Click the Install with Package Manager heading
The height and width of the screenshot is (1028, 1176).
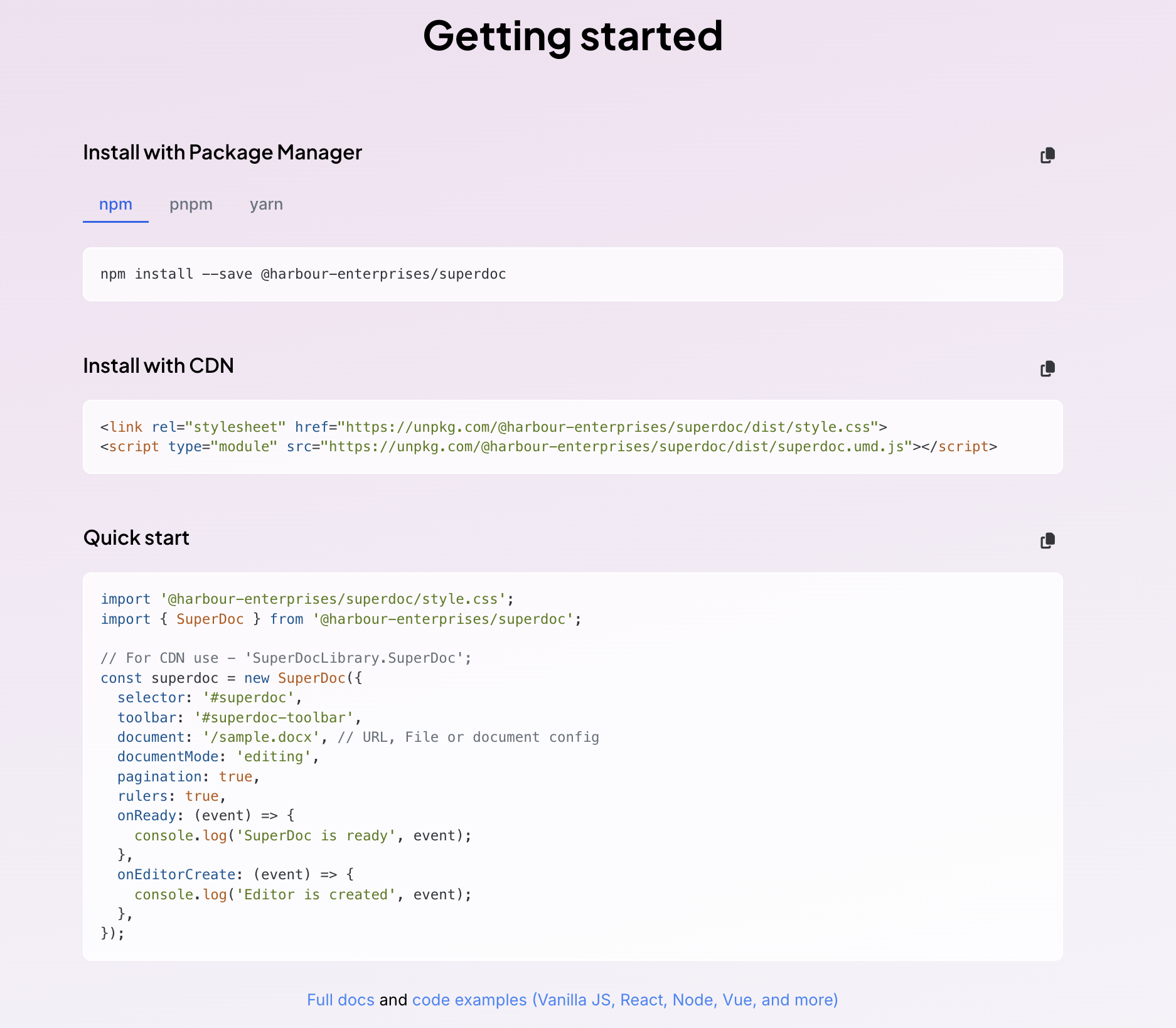pos(222,153)
